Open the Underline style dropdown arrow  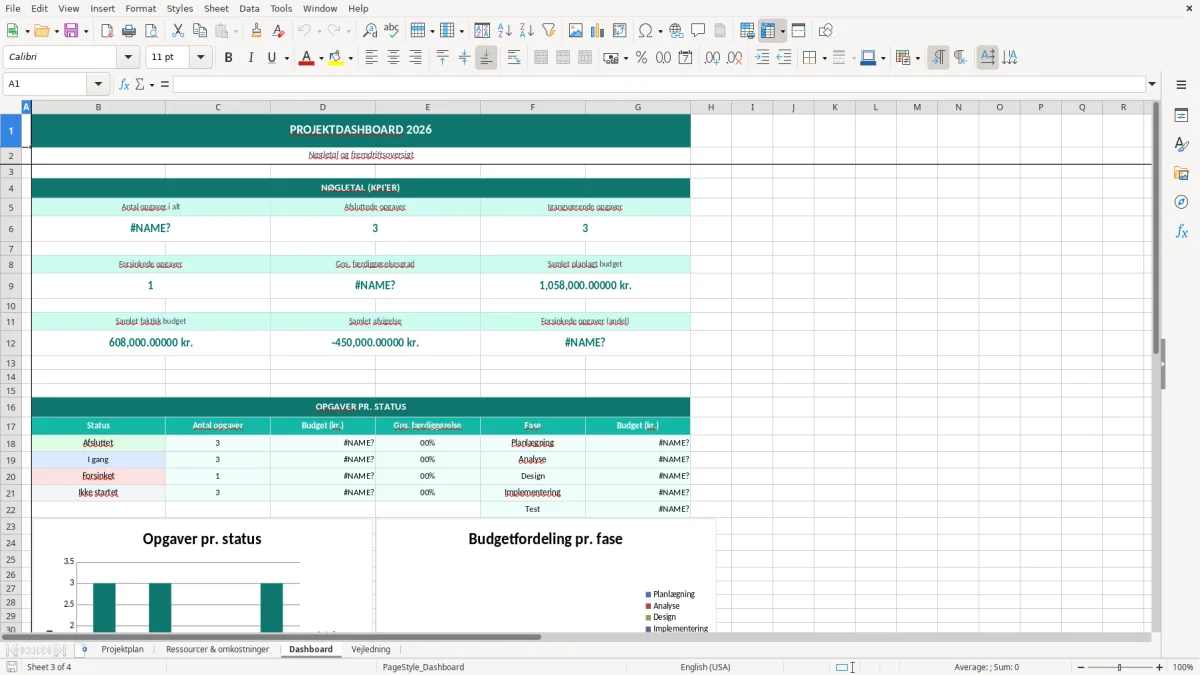point(287,58)
